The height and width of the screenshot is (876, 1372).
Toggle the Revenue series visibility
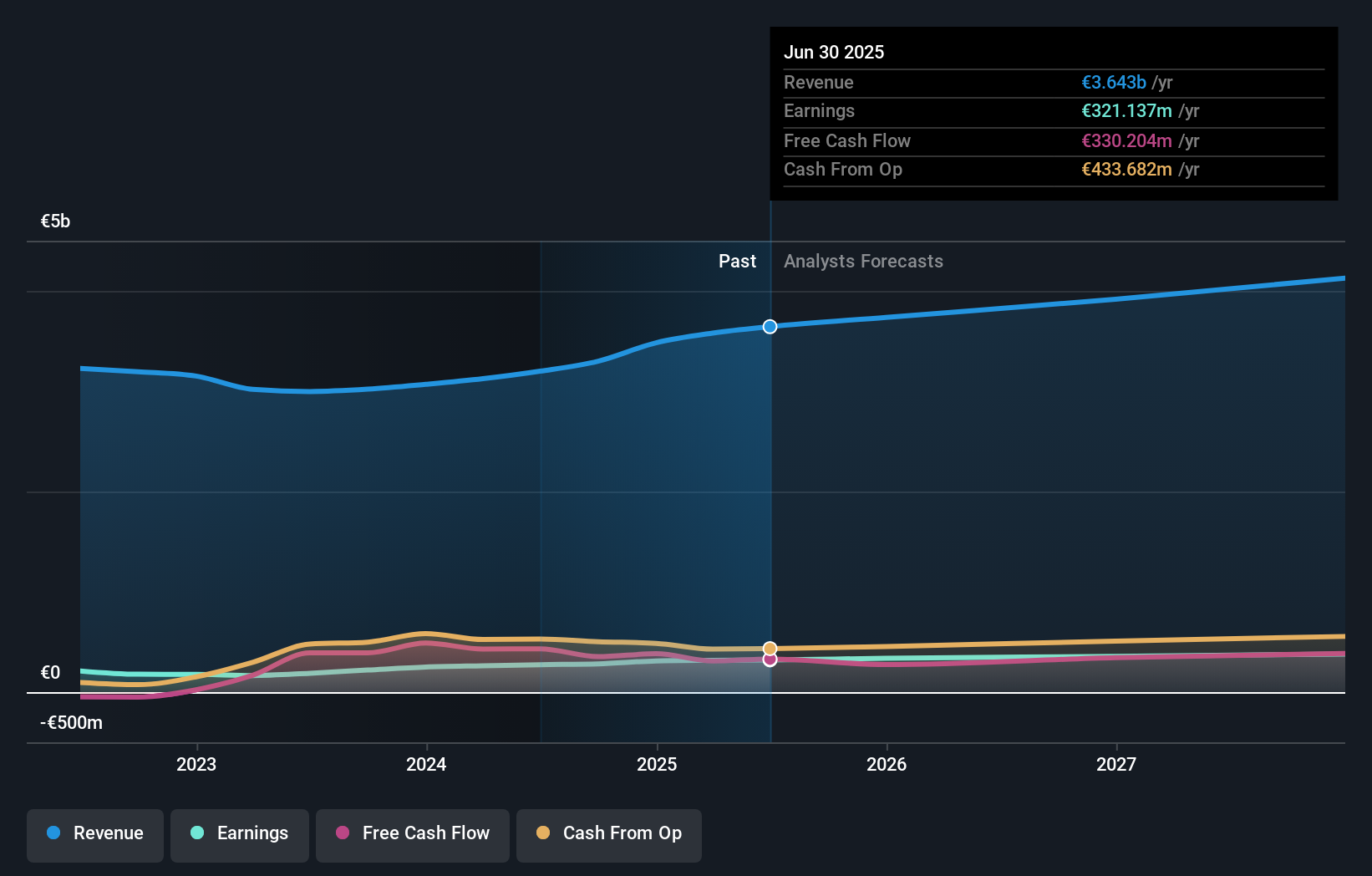pos(94,835)
